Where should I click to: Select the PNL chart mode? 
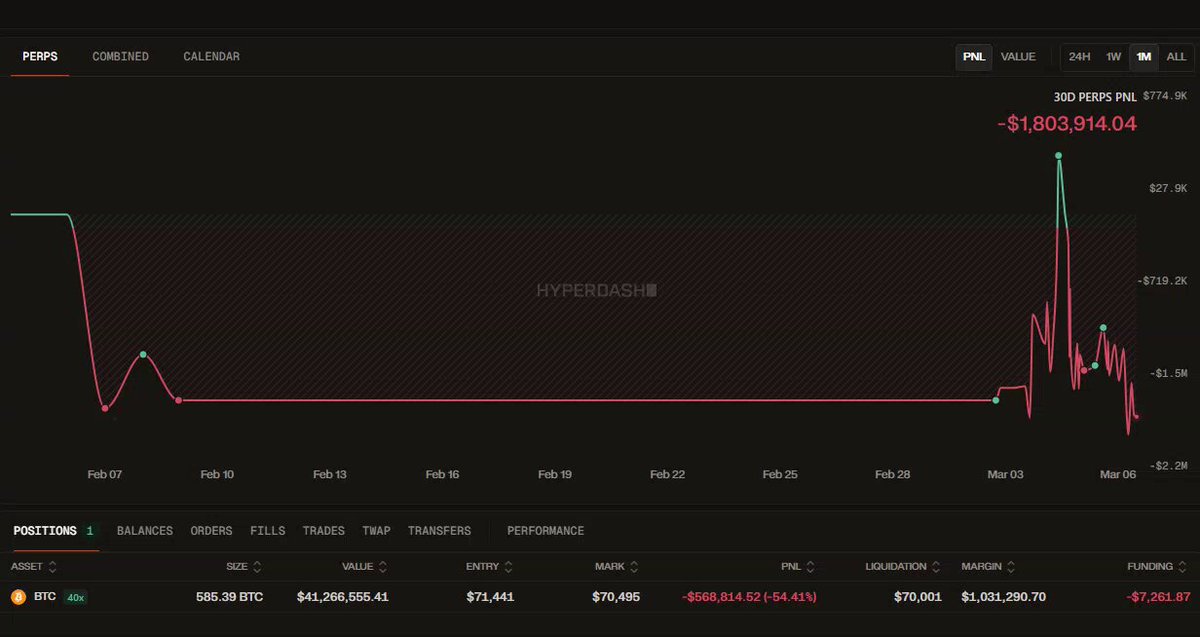[974, 57]
